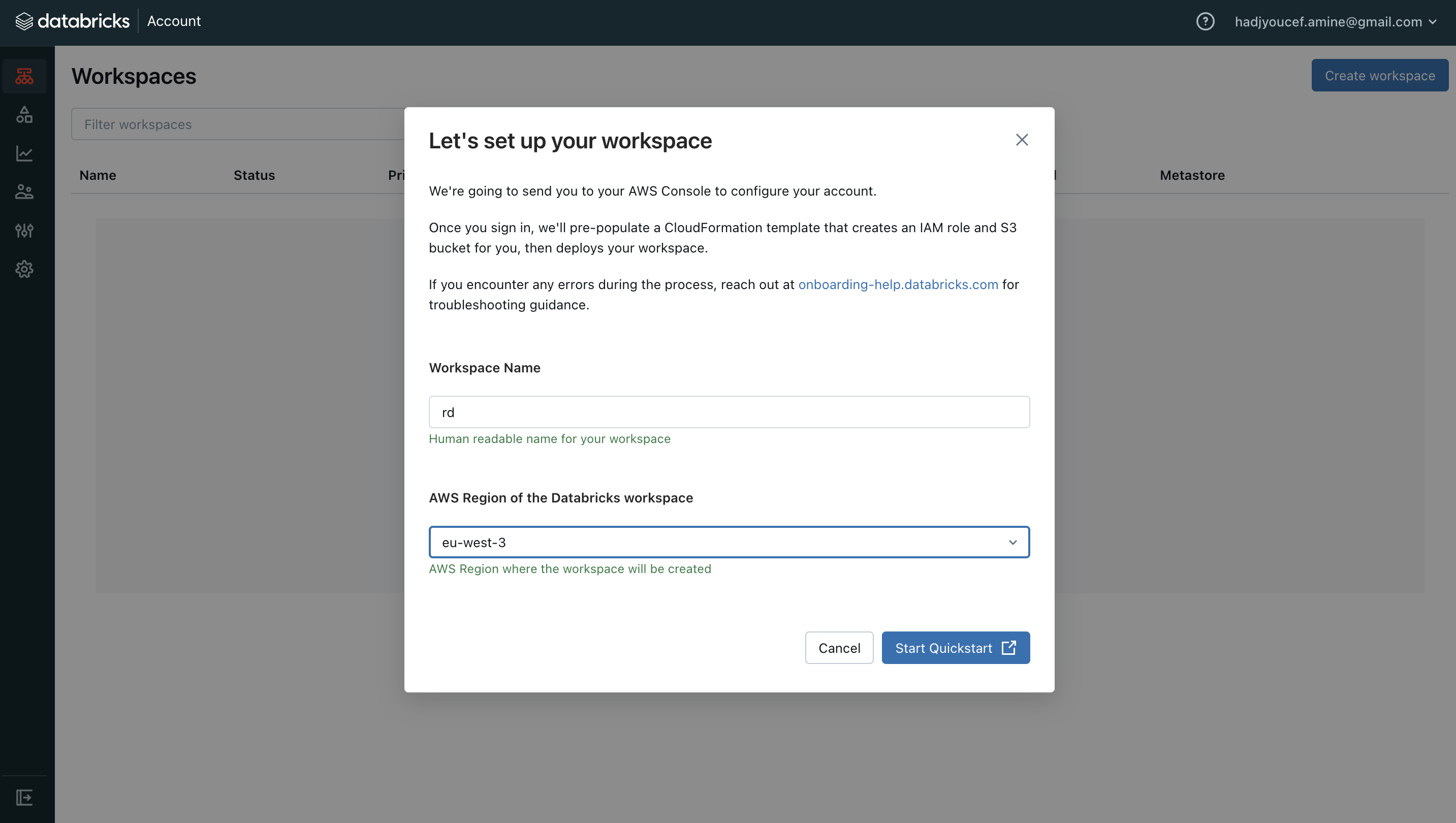The width and height of the screenshot is (1456, 823).
Task: Close the workspace setup dialog
Action: pos(1021,140)
